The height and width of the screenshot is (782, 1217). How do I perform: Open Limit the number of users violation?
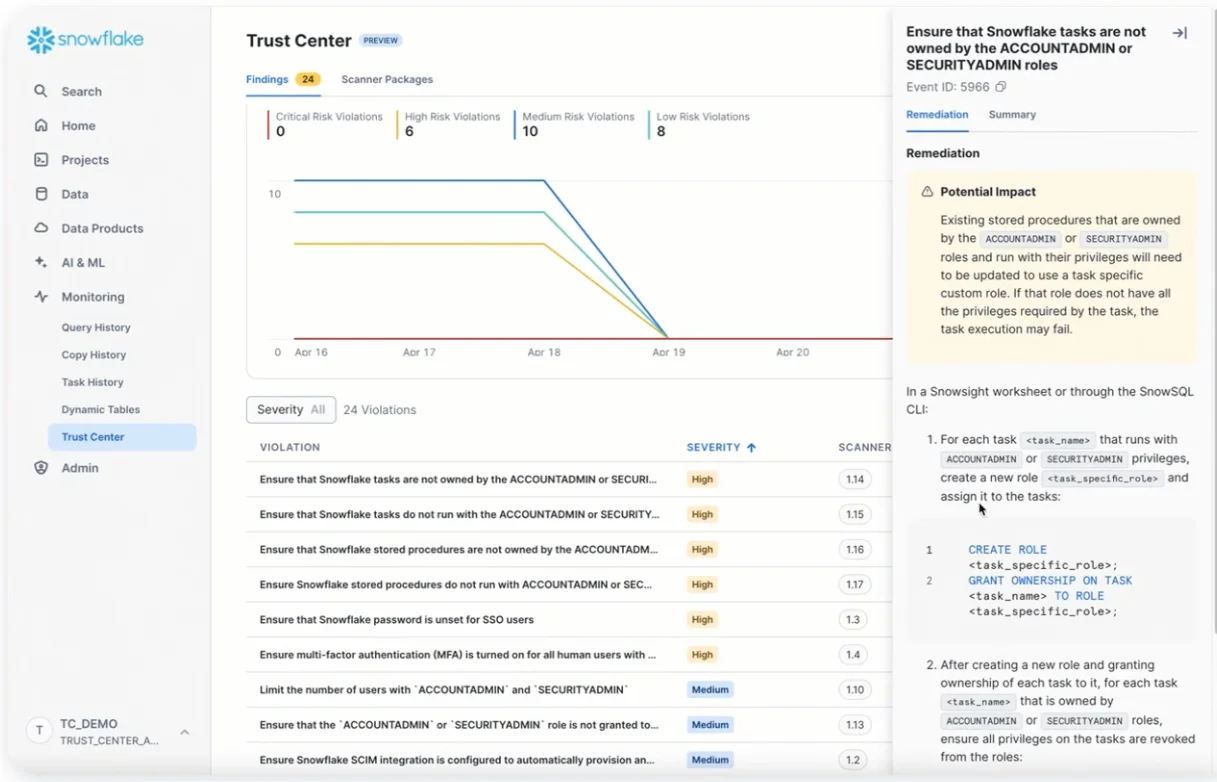click(569, 689)
